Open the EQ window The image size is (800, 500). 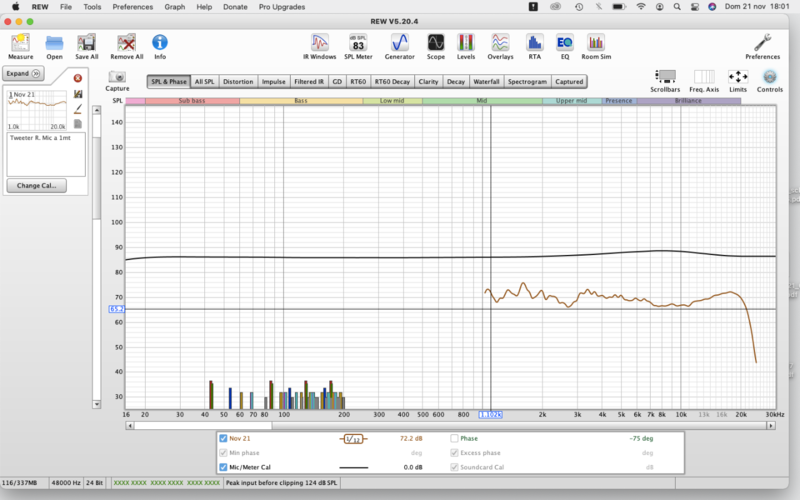[564, 43]
